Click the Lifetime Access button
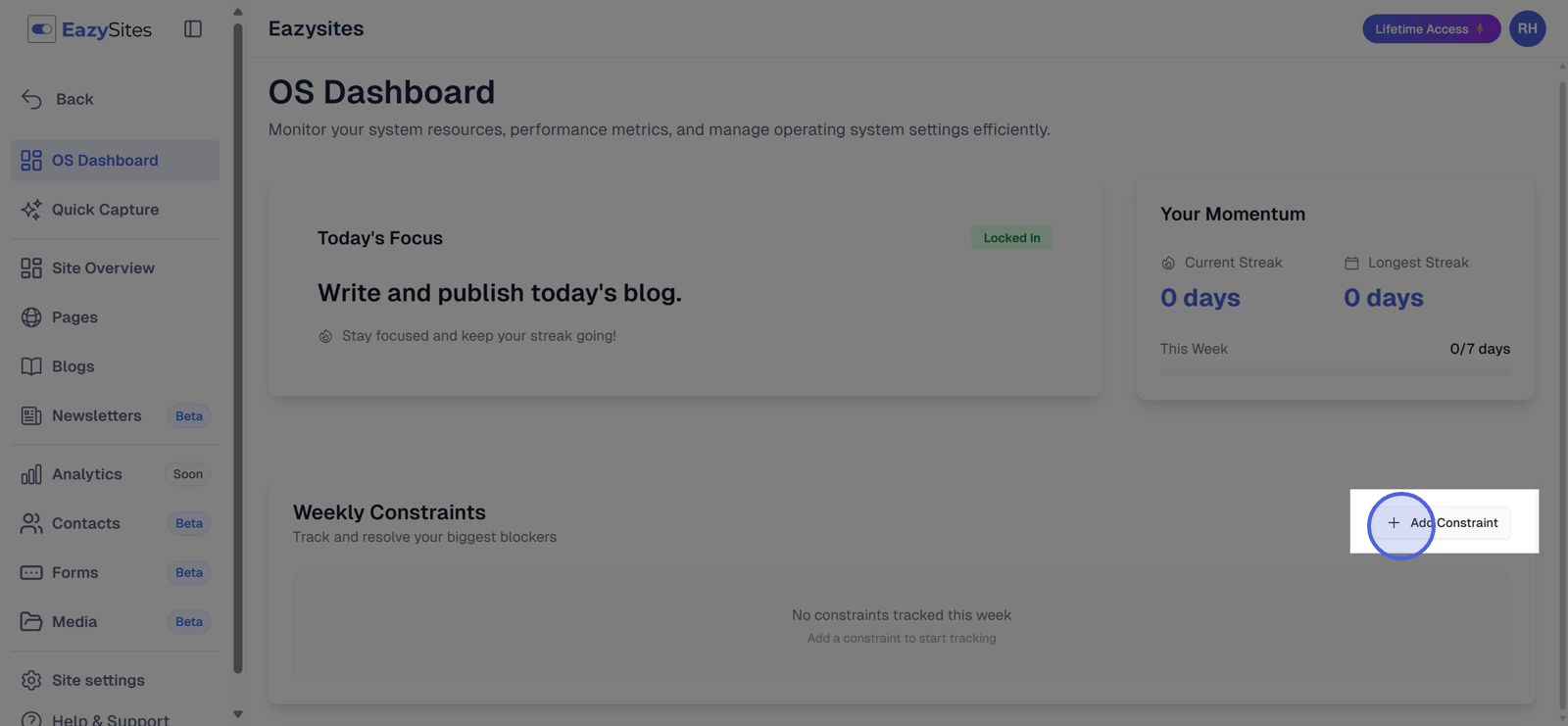The height and width of the screenshot is (726, 1568). click(1430, 28)
